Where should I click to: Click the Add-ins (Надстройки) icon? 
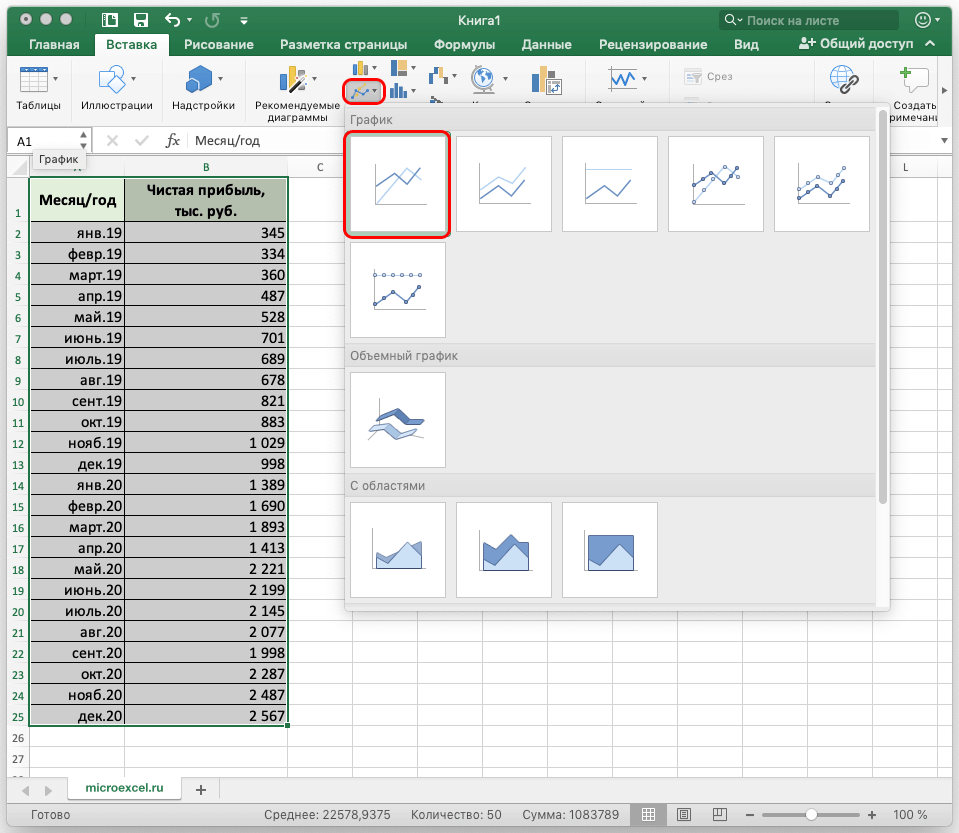(199, 80)
